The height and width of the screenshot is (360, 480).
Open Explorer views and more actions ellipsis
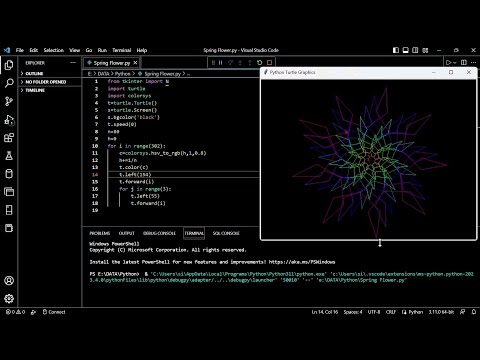coord(73,63)
